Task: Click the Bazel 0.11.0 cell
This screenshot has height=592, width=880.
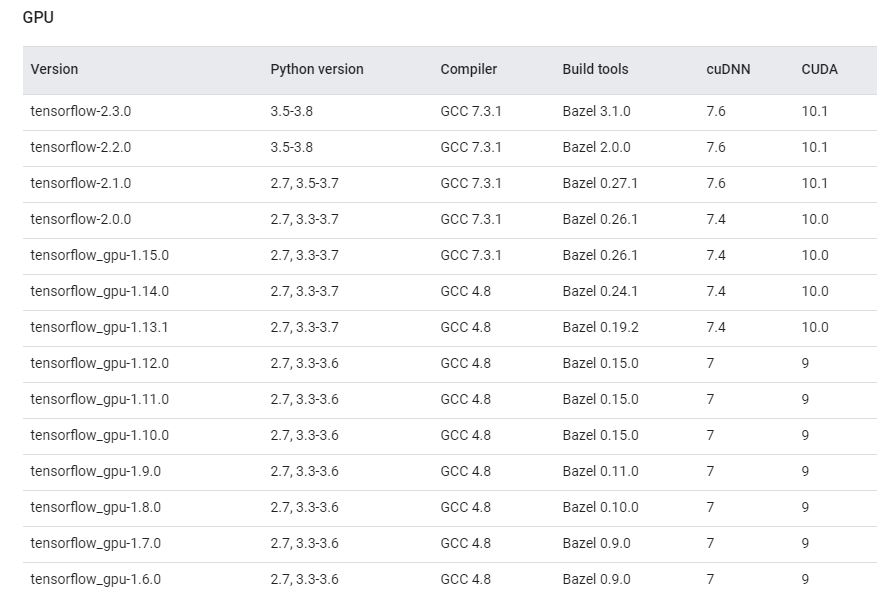Action: [601, 471]
